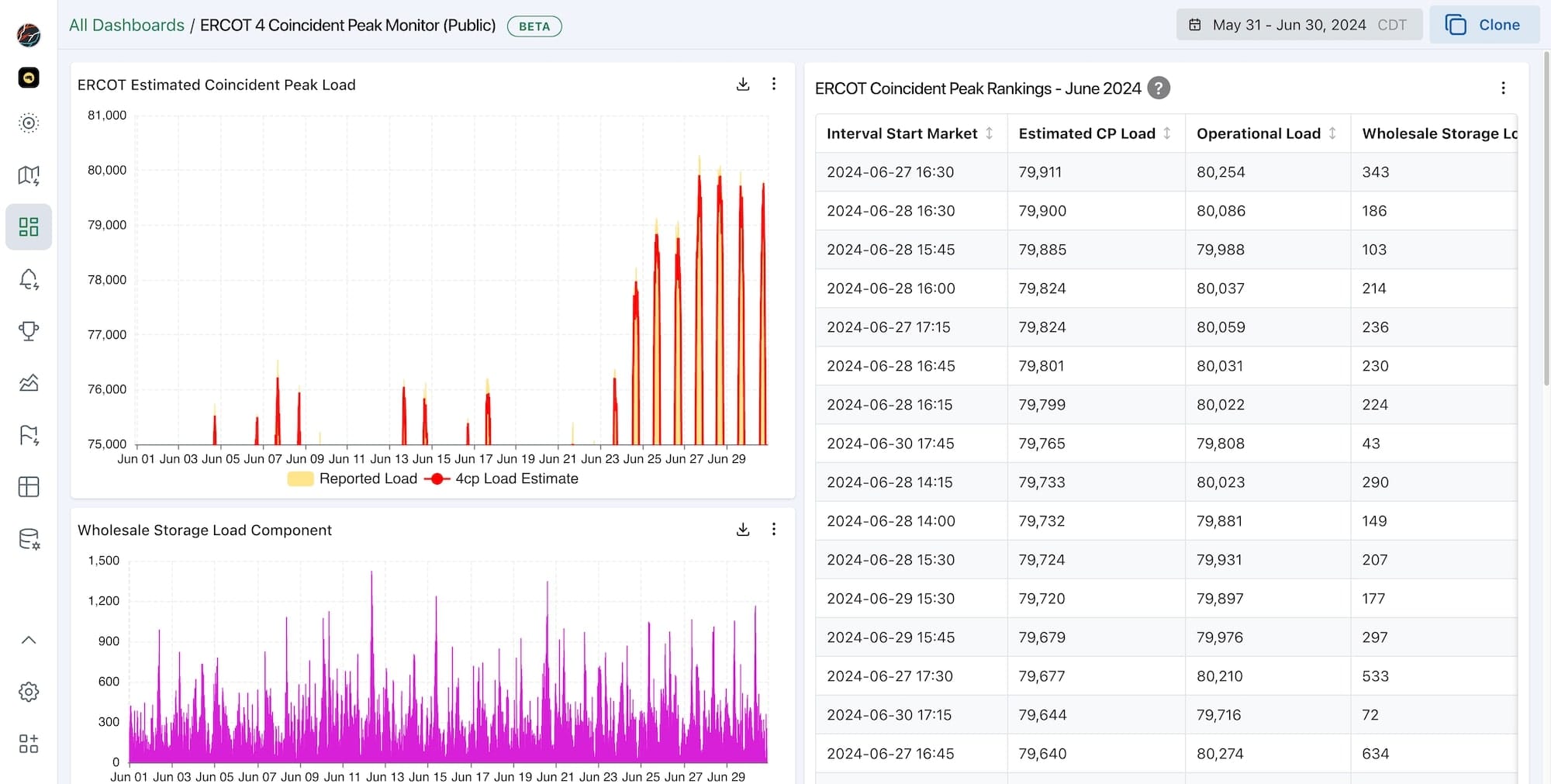The image size is (1551, 784).
Task: Select the 2024-06-28 14:15 interval cell
Action: 911,482
